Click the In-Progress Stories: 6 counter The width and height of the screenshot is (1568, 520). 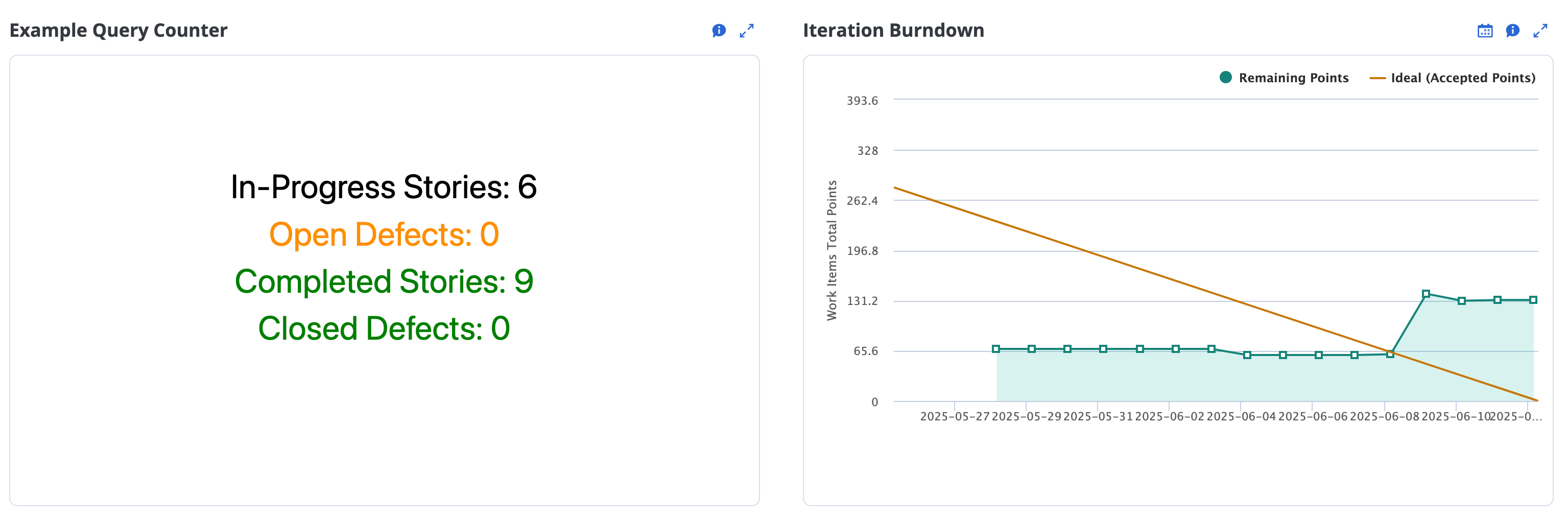[384, 187]
